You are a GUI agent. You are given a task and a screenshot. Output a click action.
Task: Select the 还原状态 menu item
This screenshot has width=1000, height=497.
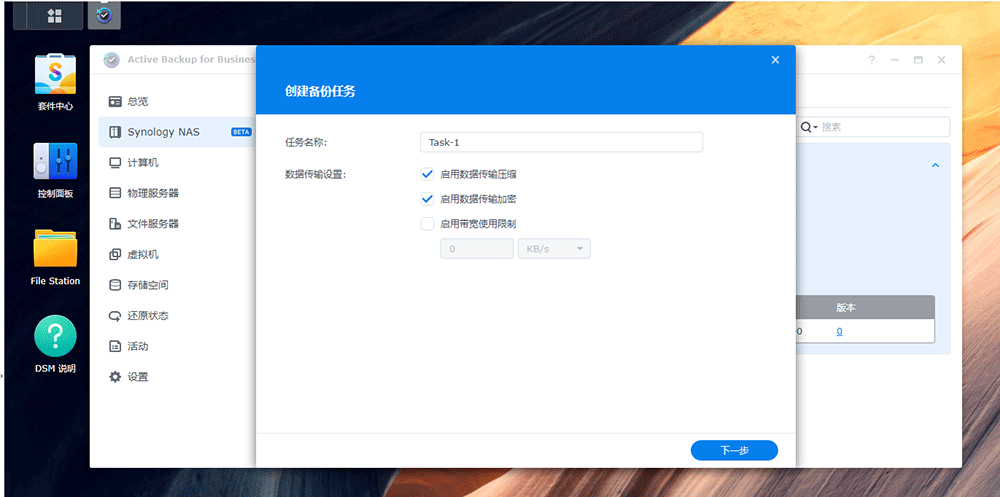(177, 316)
